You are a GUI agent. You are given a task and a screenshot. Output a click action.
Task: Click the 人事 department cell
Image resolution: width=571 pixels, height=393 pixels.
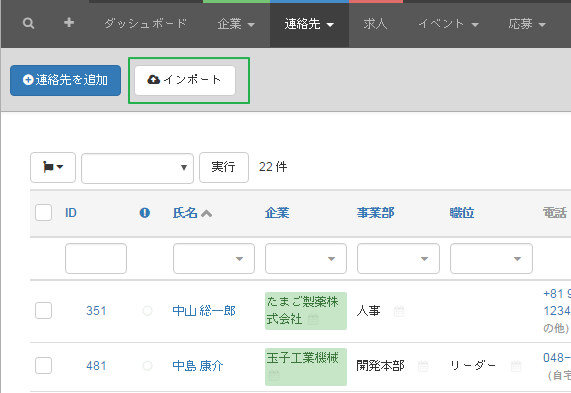click(x=369, y=311)
